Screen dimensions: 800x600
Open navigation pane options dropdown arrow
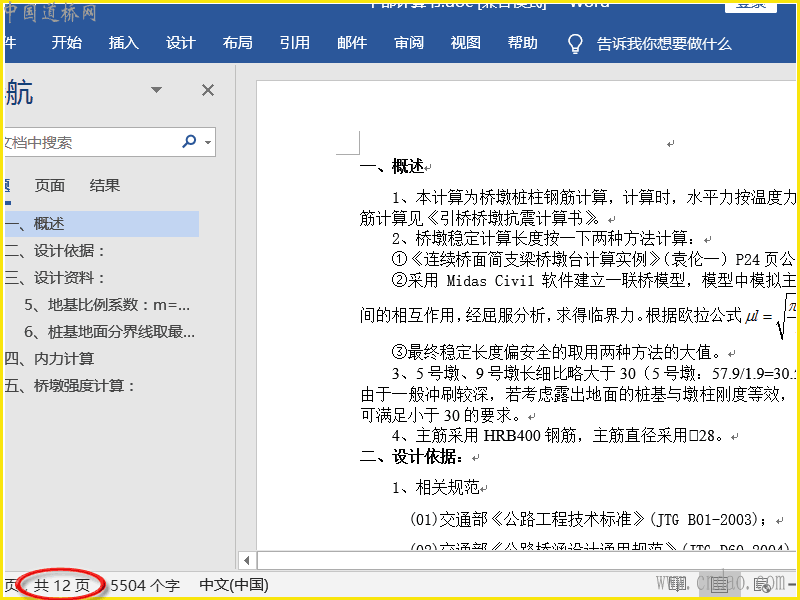[157, 90]
